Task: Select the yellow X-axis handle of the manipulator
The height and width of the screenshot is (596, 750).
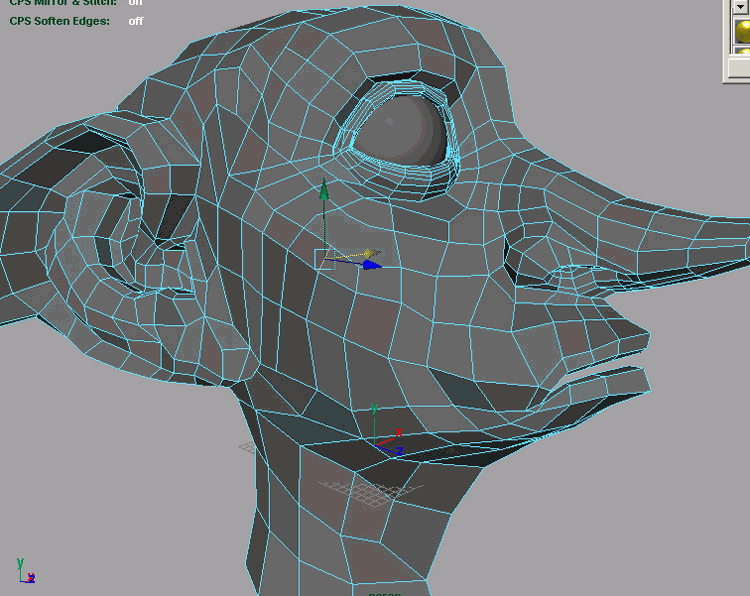Action: [x=368, y=254]
